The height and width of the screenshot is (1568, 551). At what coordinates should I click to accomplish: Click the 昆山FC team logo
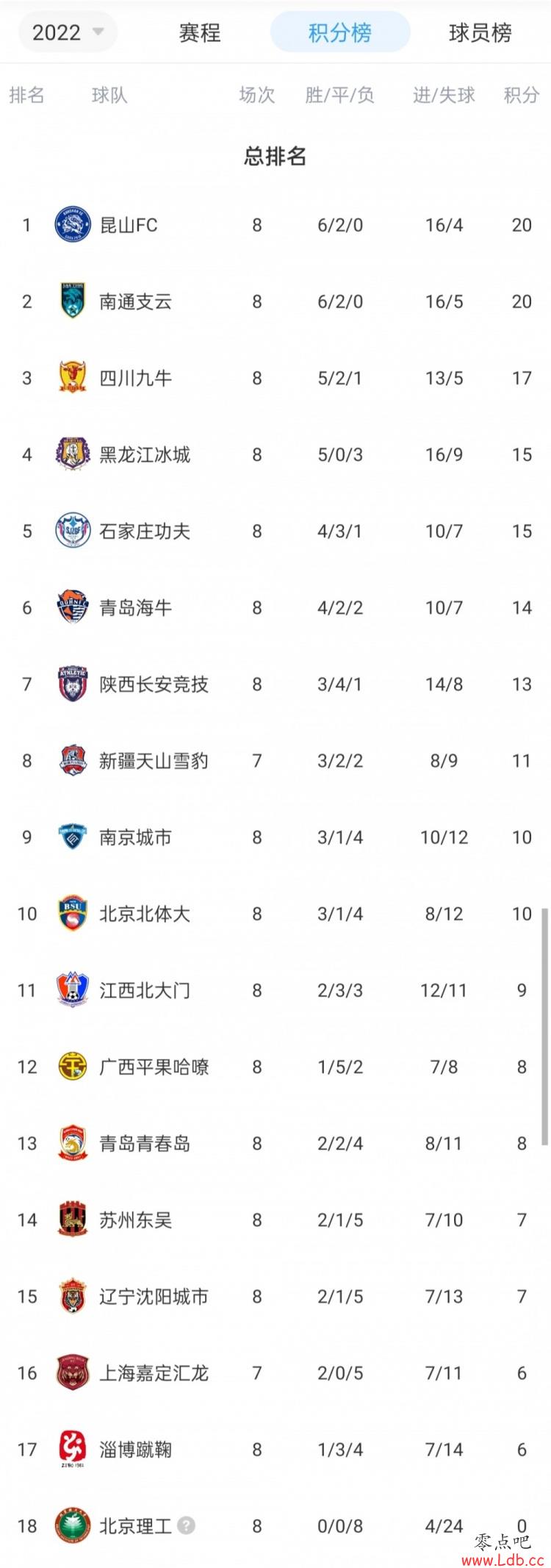pos(73,225)
